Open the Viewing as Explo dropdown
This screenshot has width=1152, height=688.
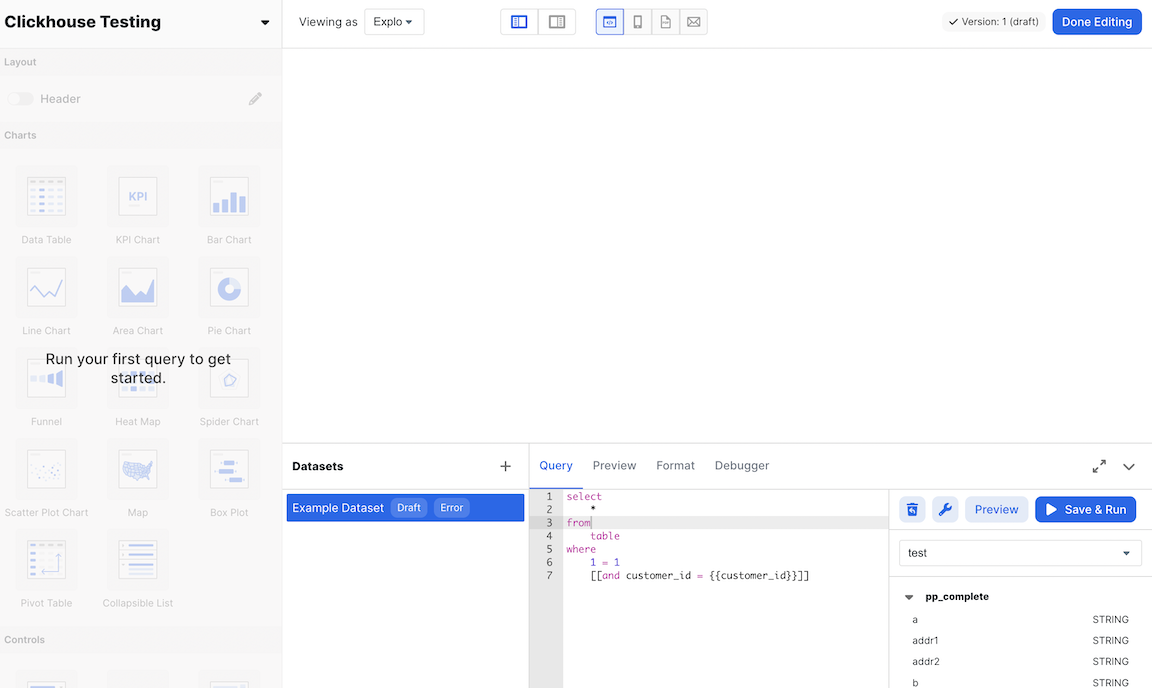(394, 22)
